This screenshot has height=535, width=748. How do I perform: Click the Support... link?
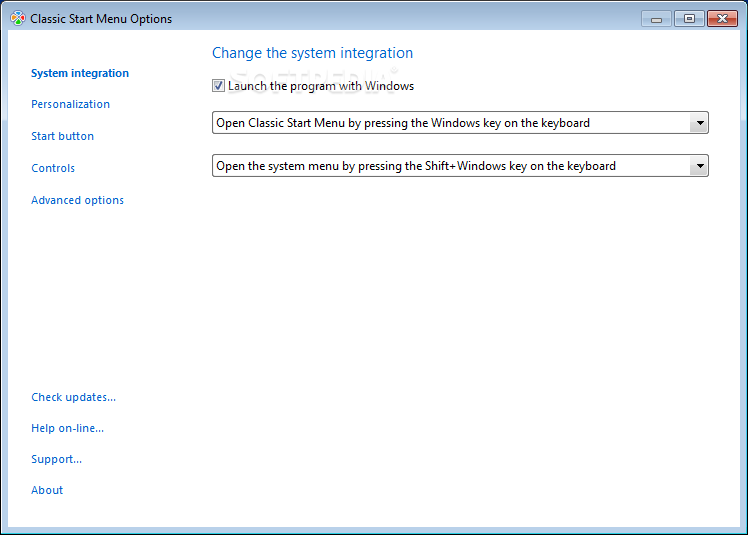click(56, 459)
